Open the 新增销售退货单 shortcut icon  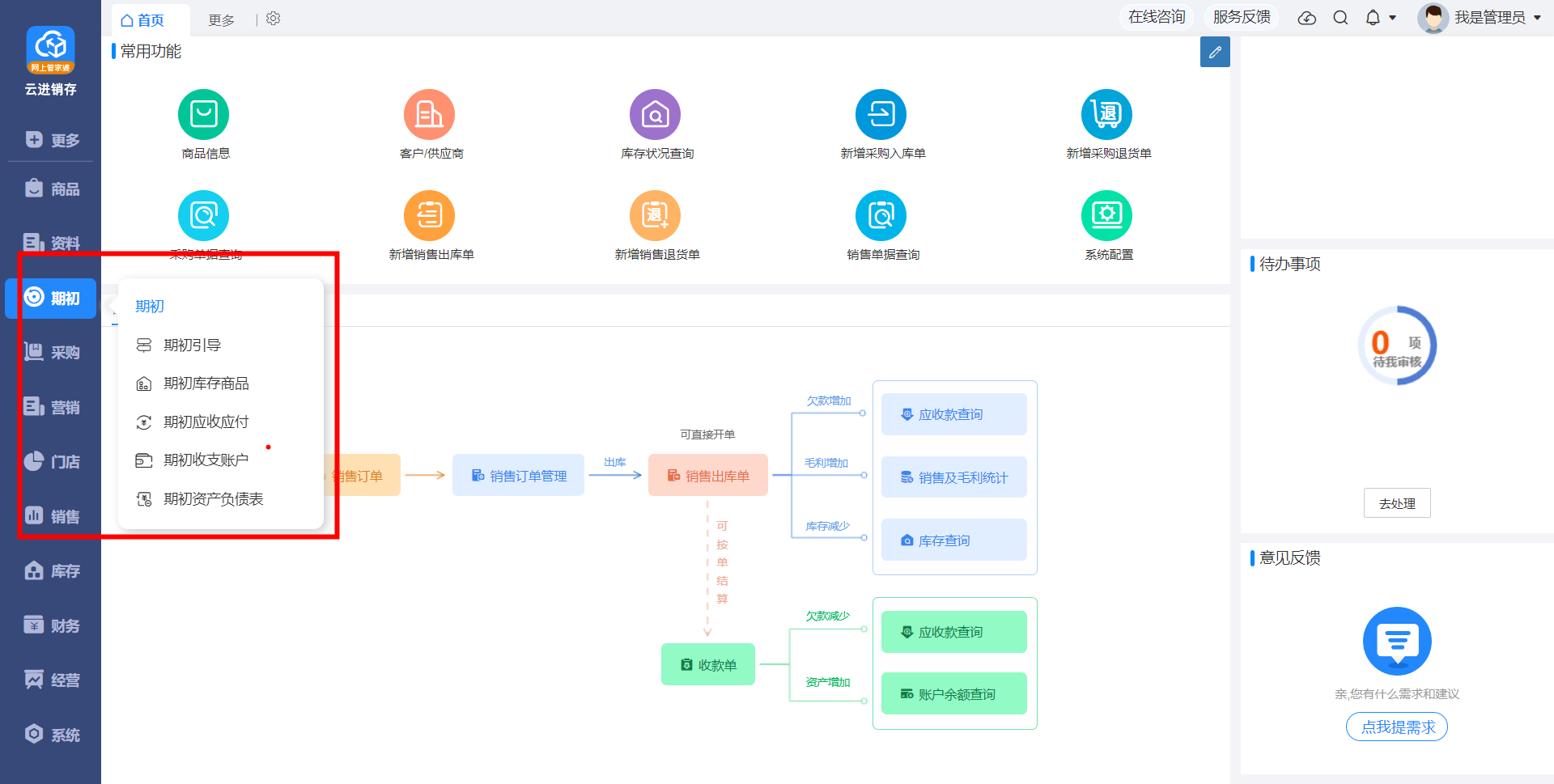pos(655,215)
